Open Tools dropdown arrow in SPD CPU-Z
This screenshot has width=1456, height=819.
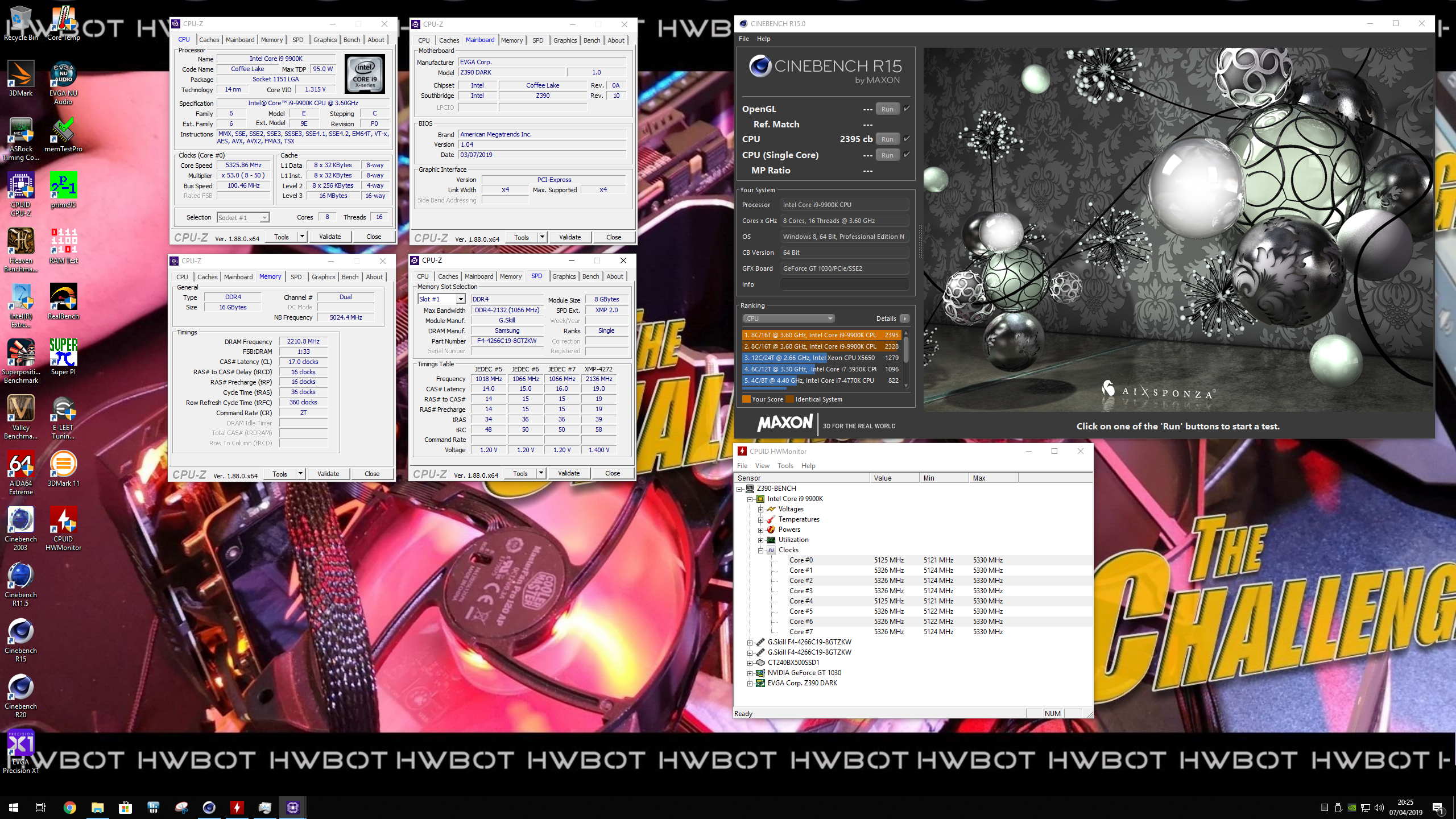click(541, 473)
